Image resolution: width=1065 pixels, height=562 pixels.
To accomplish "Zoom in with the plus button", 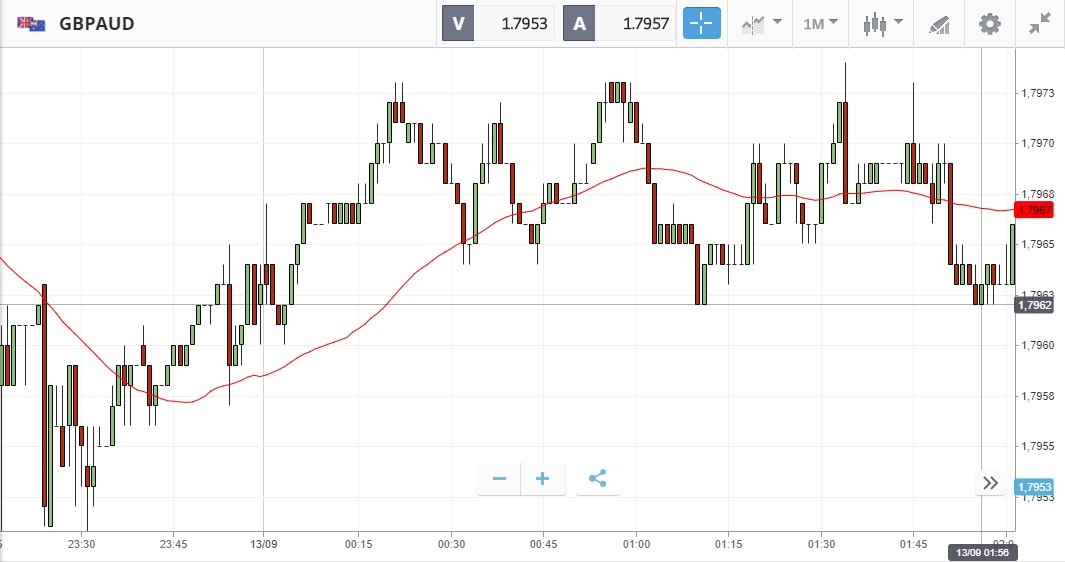I will point(543,479).
